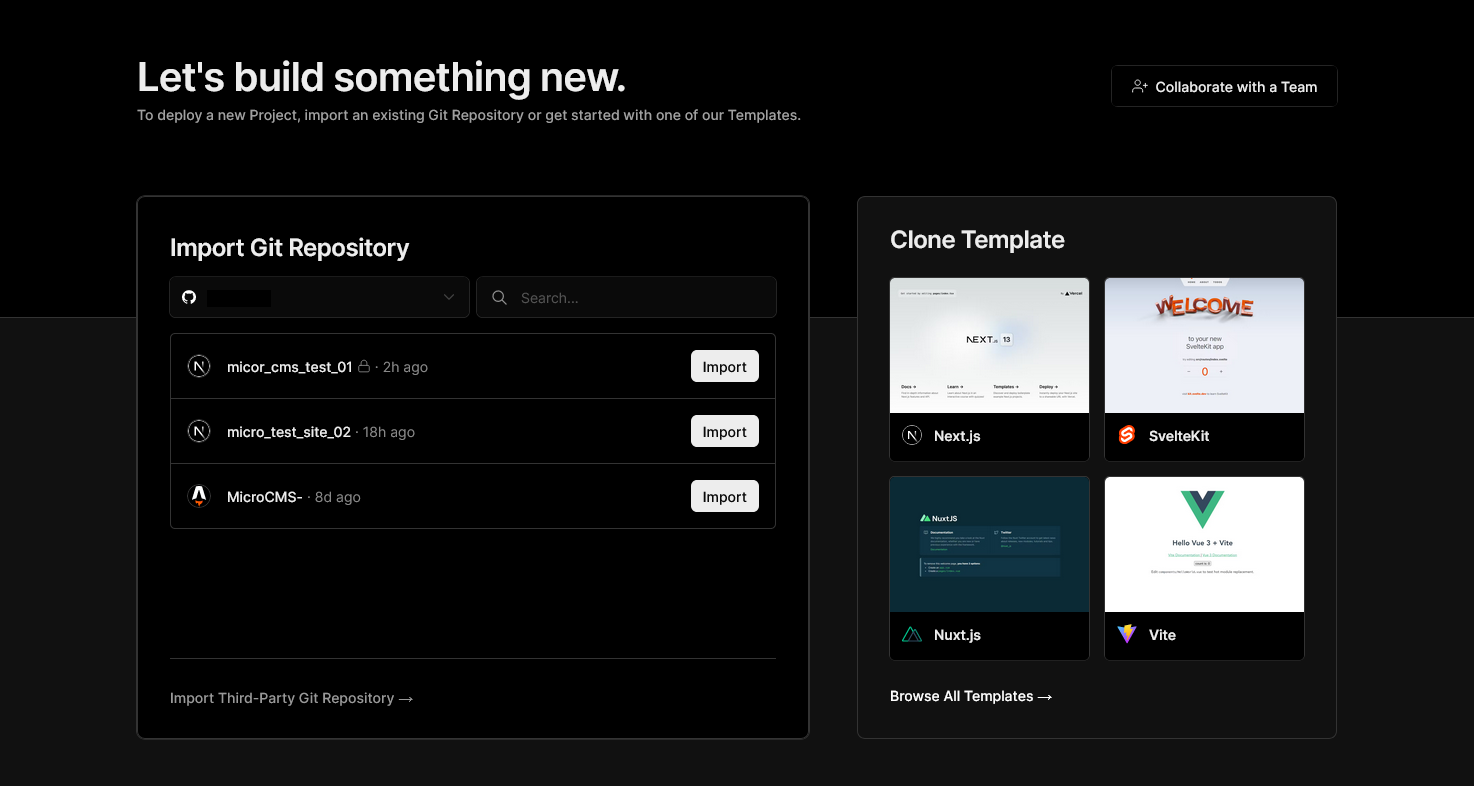
Task: Open Browse All Templates link
Action: pyautogui.click(x=971, y=696)
